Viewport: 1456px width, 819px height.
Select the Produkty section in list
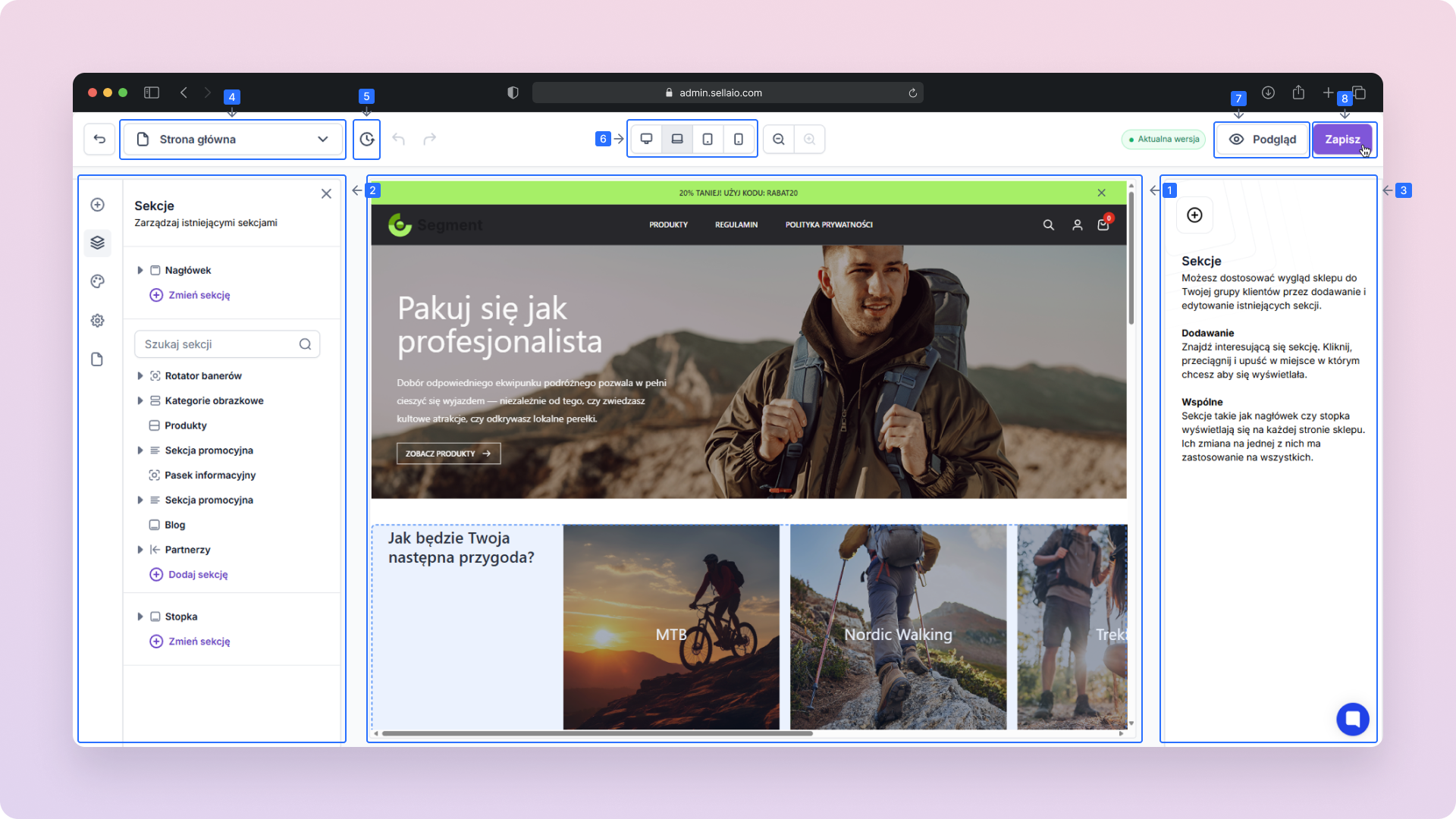(186, 425)
